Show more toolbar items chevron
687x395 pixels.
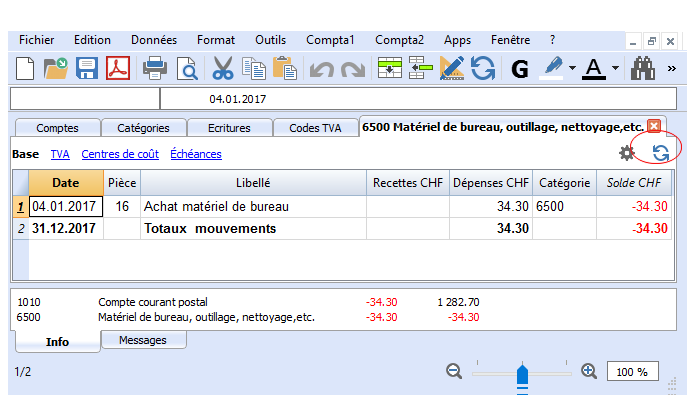[672, 68]
